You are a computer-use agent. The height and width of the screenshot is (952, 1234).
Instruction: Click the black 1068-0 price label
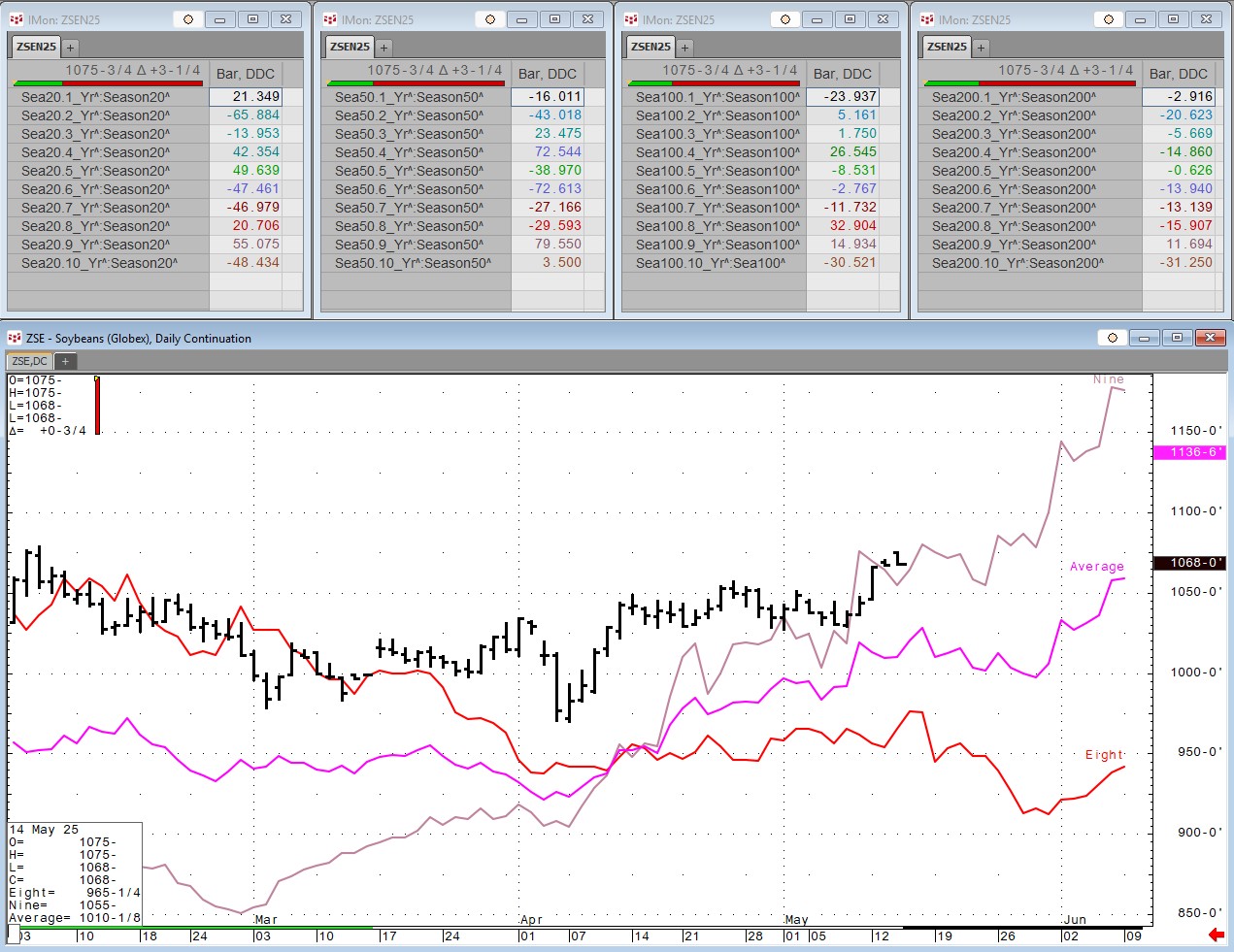coord(1188,563)
